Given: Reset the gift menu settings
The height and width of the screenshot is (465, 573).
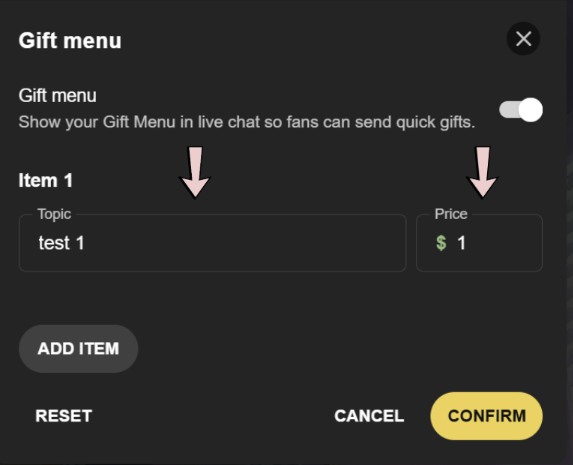Looking at the screenshot, I should (64, 416).
